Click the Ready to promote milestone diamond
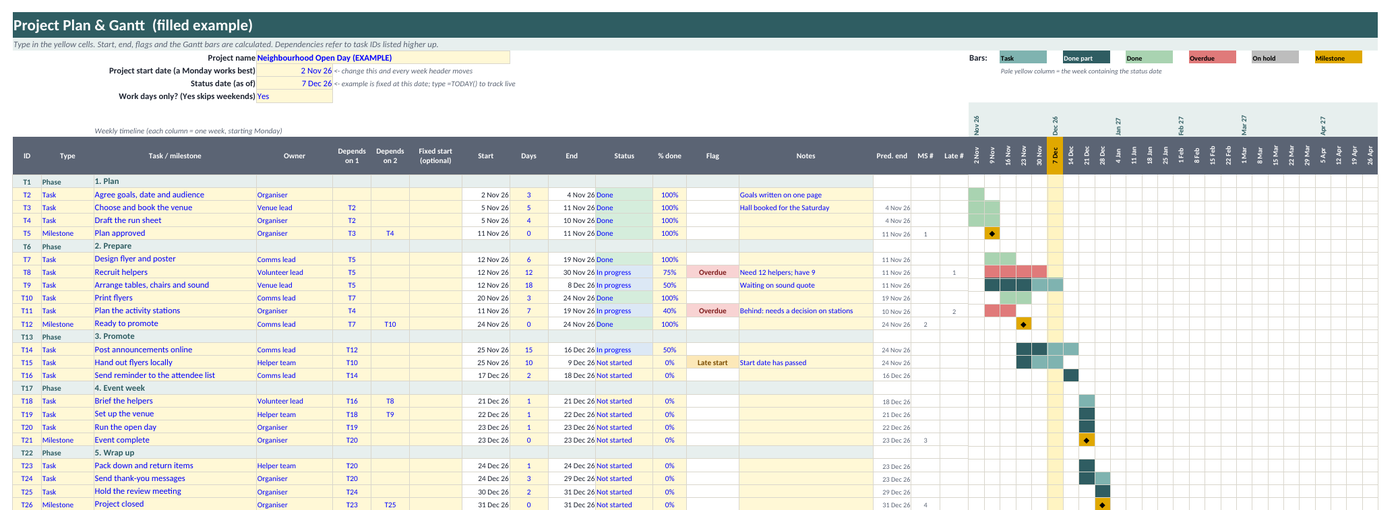Viewport: 1400px width, 510px height. tap(1024, 324)
